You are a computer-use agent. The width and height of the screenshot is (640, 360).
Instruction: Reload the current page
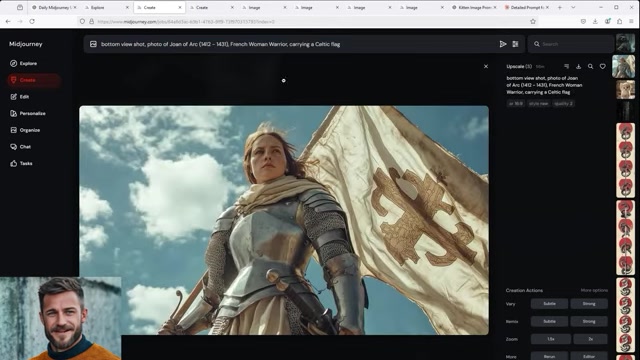tap(32, 21)
